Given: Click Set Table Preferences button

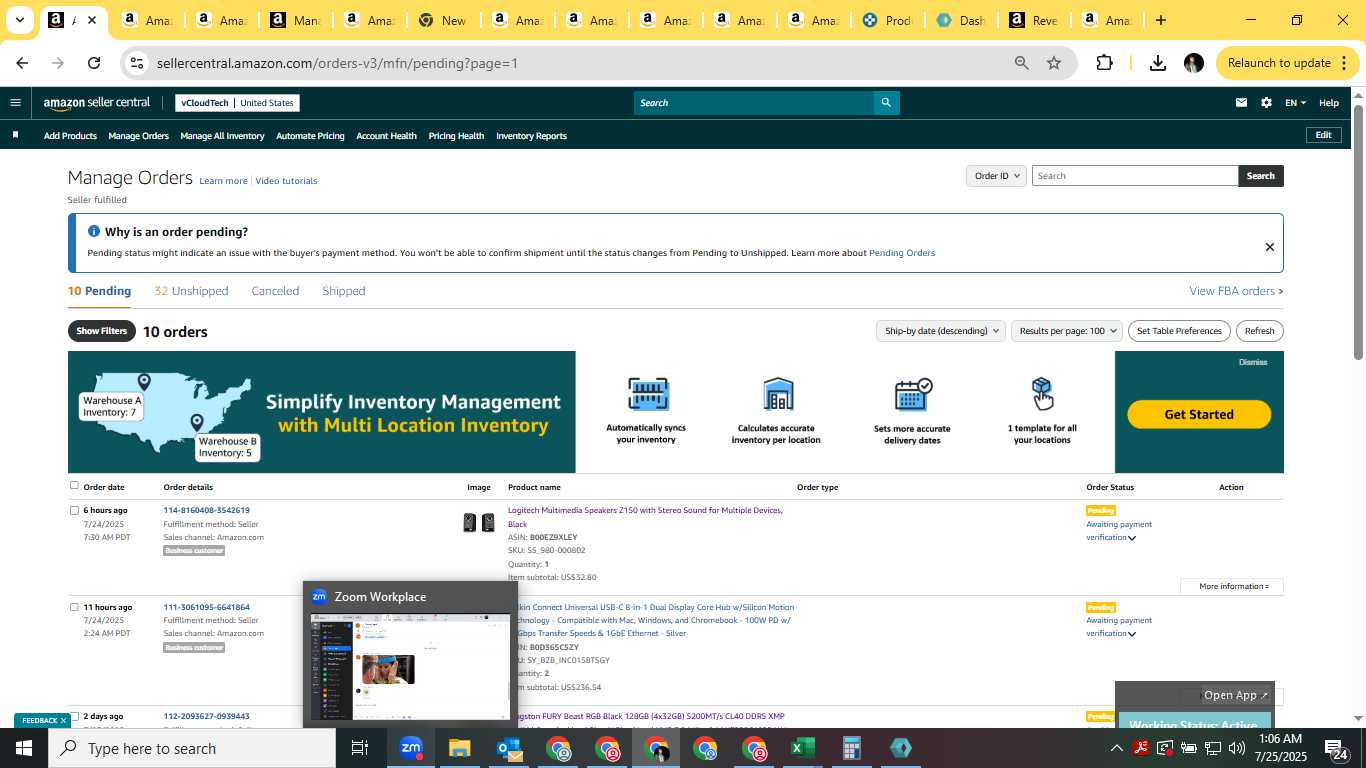Looking at the screenshot, I should click(x=1180, y=331).
